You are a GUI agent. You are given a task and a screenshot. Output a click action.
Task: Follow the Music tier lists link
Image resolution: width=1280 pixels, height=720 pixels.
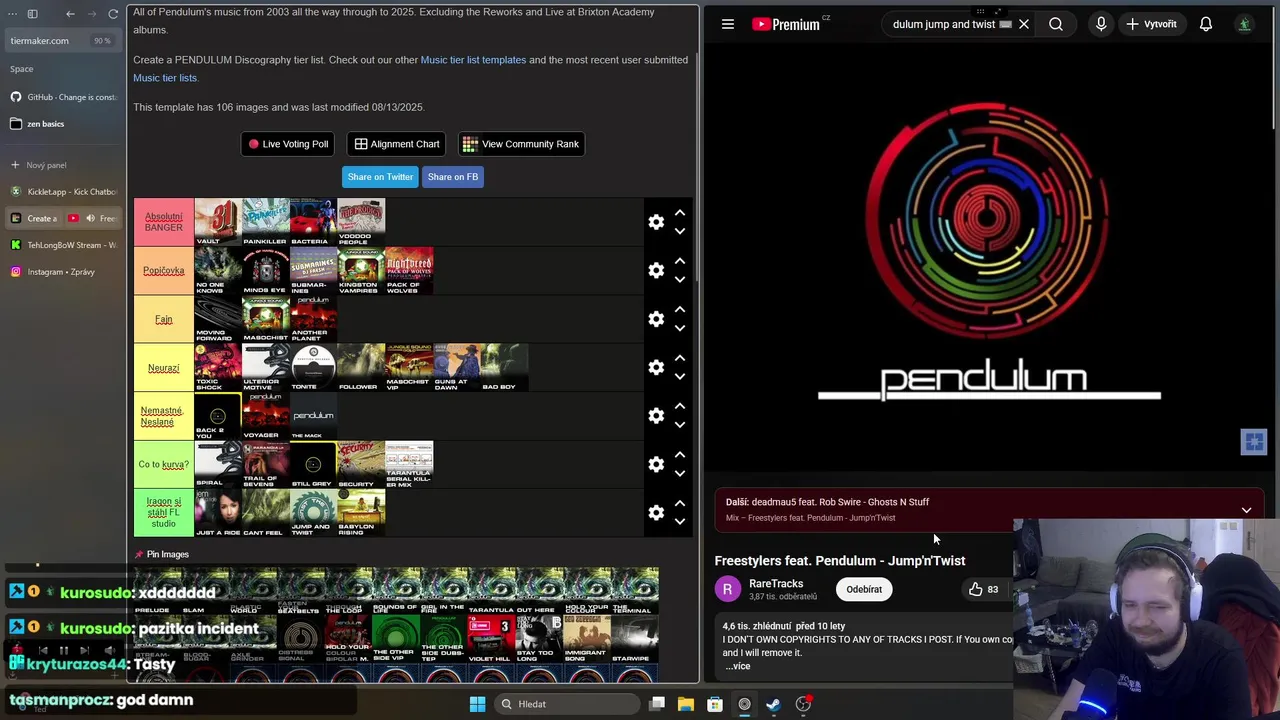[165, 78]
